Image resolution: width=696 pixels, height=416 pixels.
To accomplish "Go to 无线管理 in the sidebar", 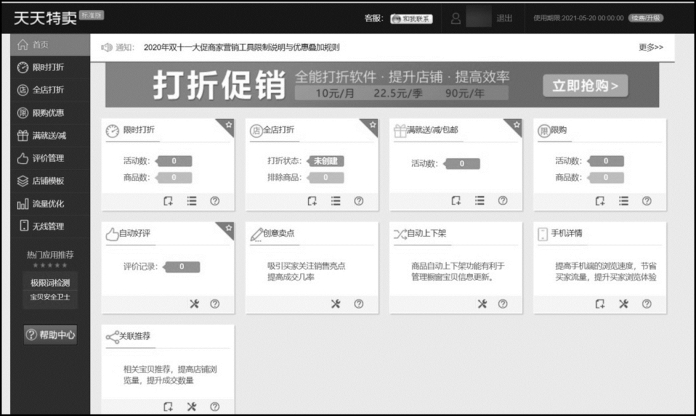I will point(50,226).
